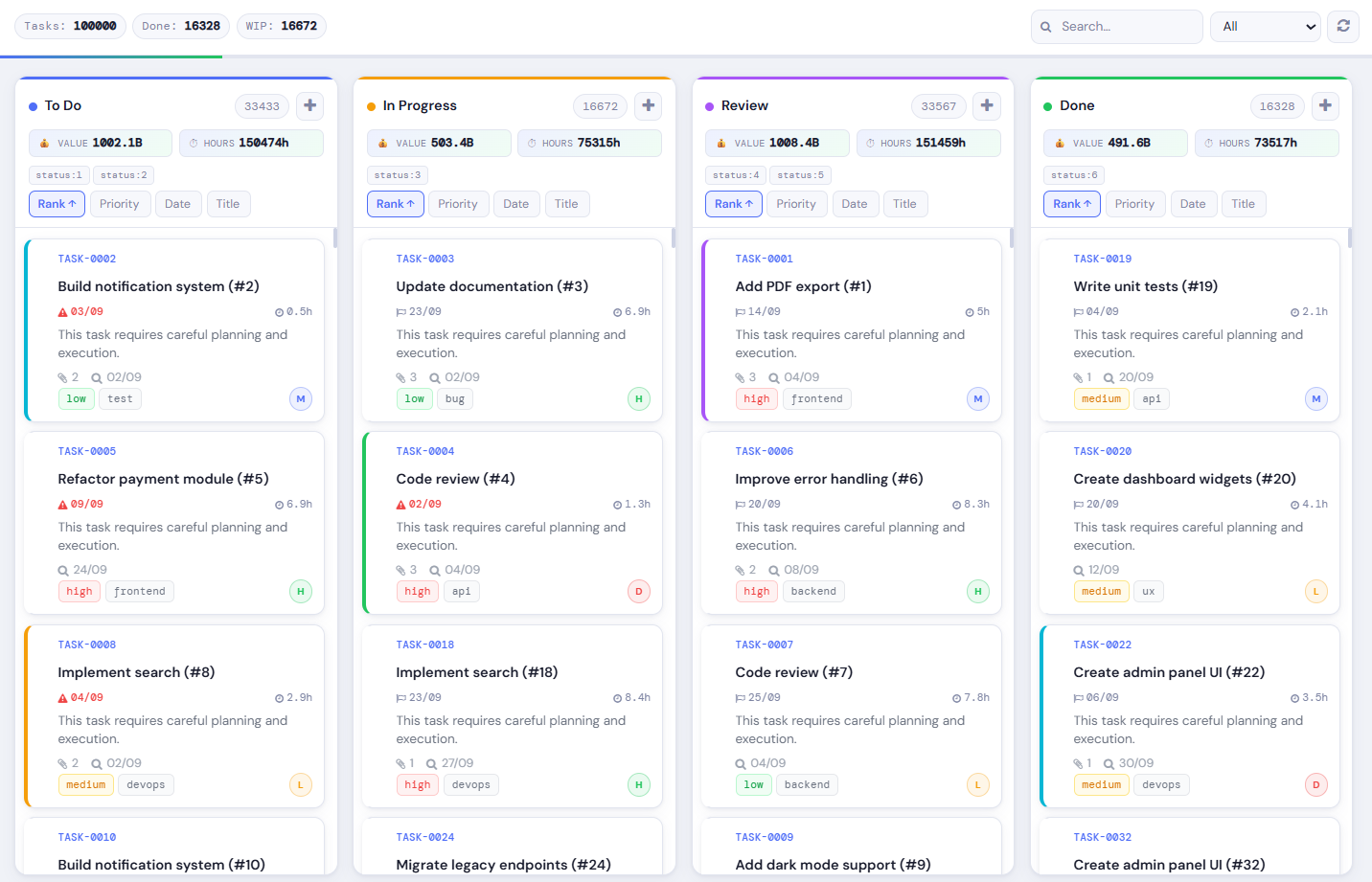Click the D avatar on TASK-0022 card
1372x882 pixels.
click(x=1316, y=784)
